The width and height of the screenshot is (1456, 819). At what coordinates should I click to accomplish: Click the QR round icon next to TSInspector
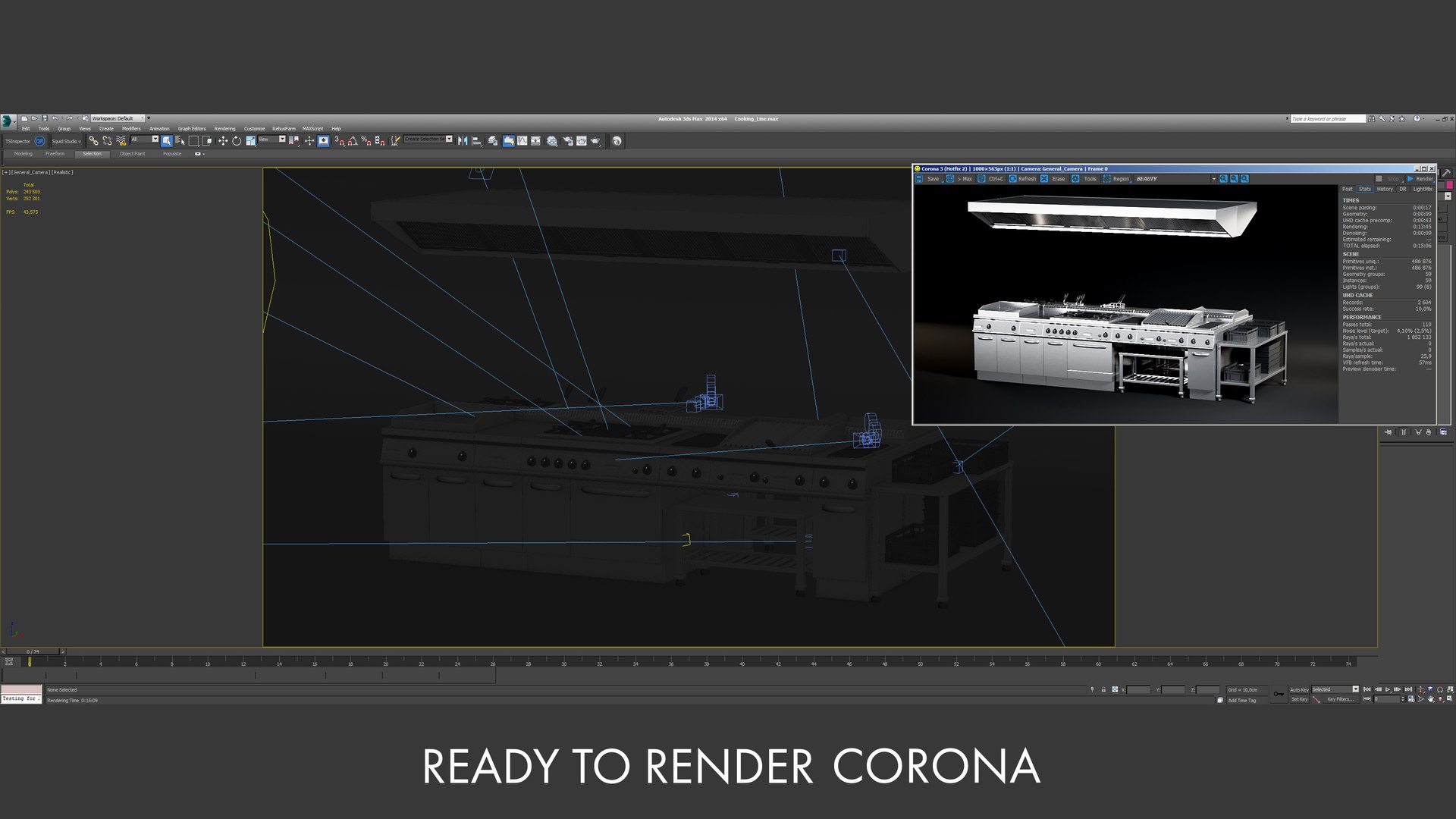tap(40, 141)
